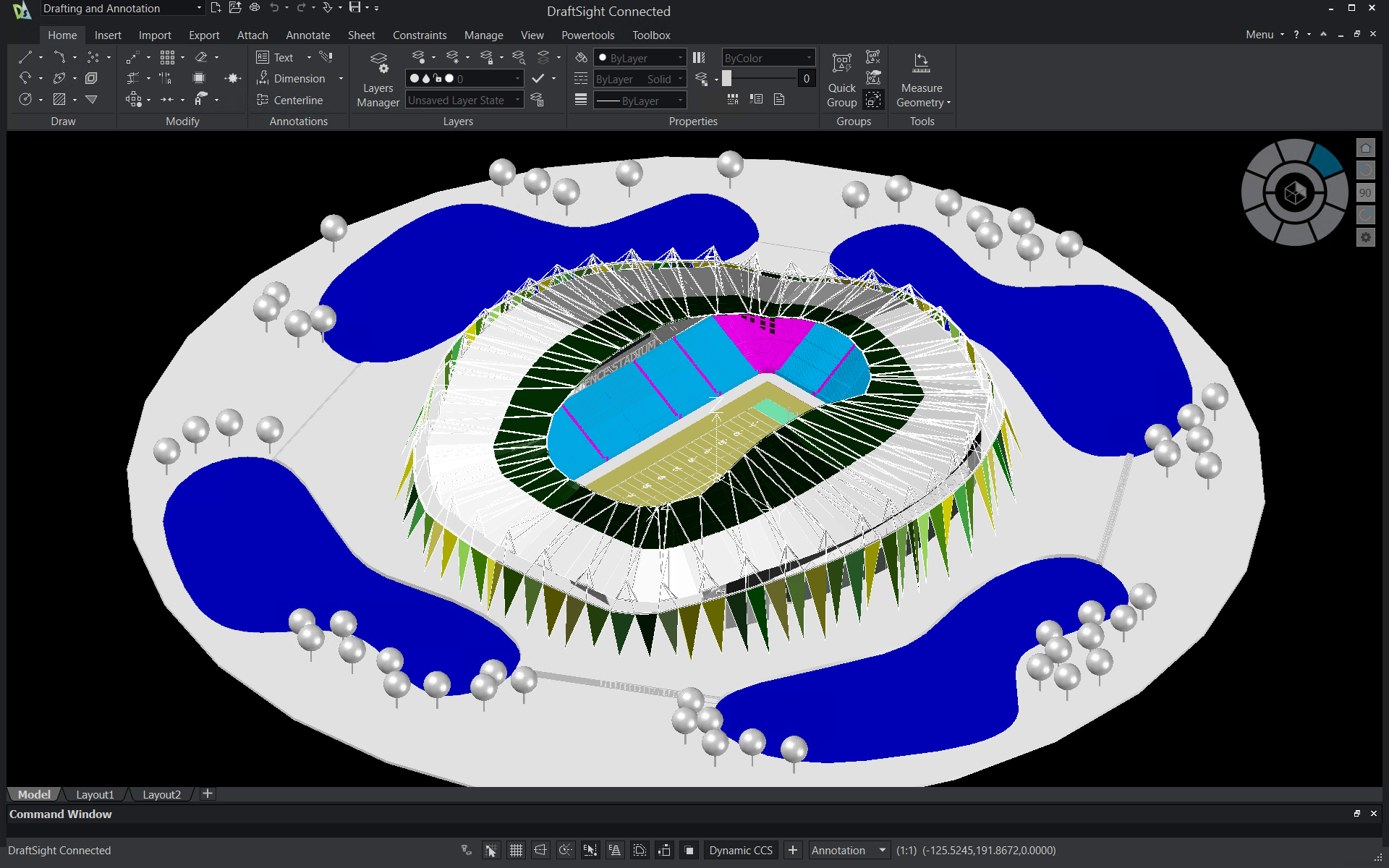Switch to Layout1 tab

tap(96, 795)
